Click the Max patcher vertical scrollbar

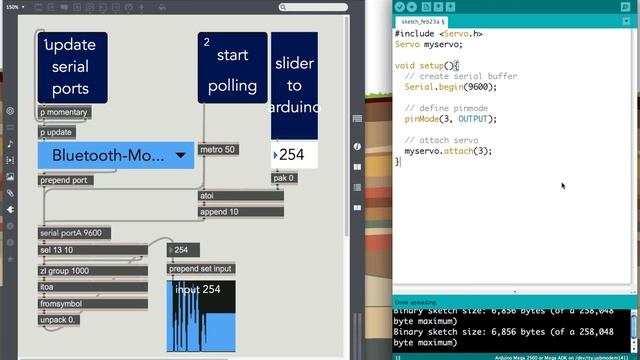[x=347, y=126]
